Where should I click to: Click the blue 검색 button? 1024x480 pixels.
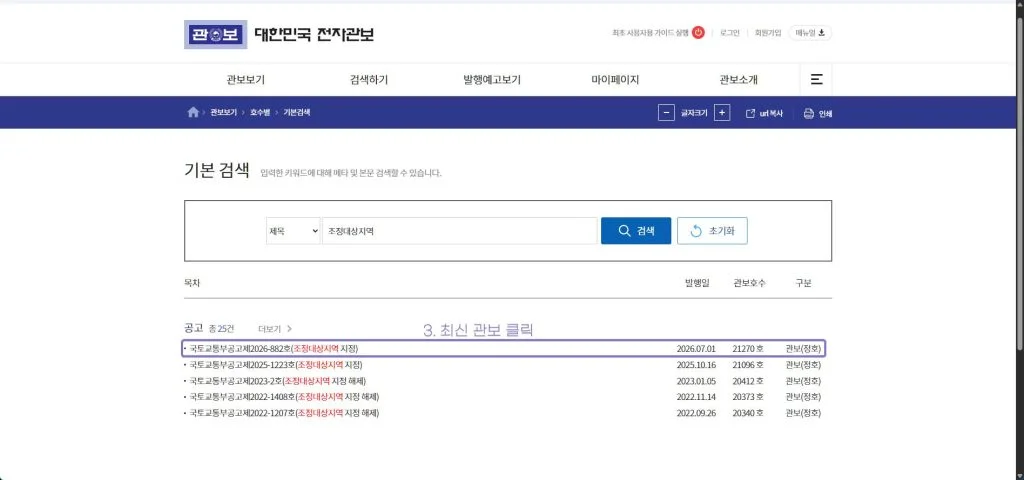coord(636,231)
